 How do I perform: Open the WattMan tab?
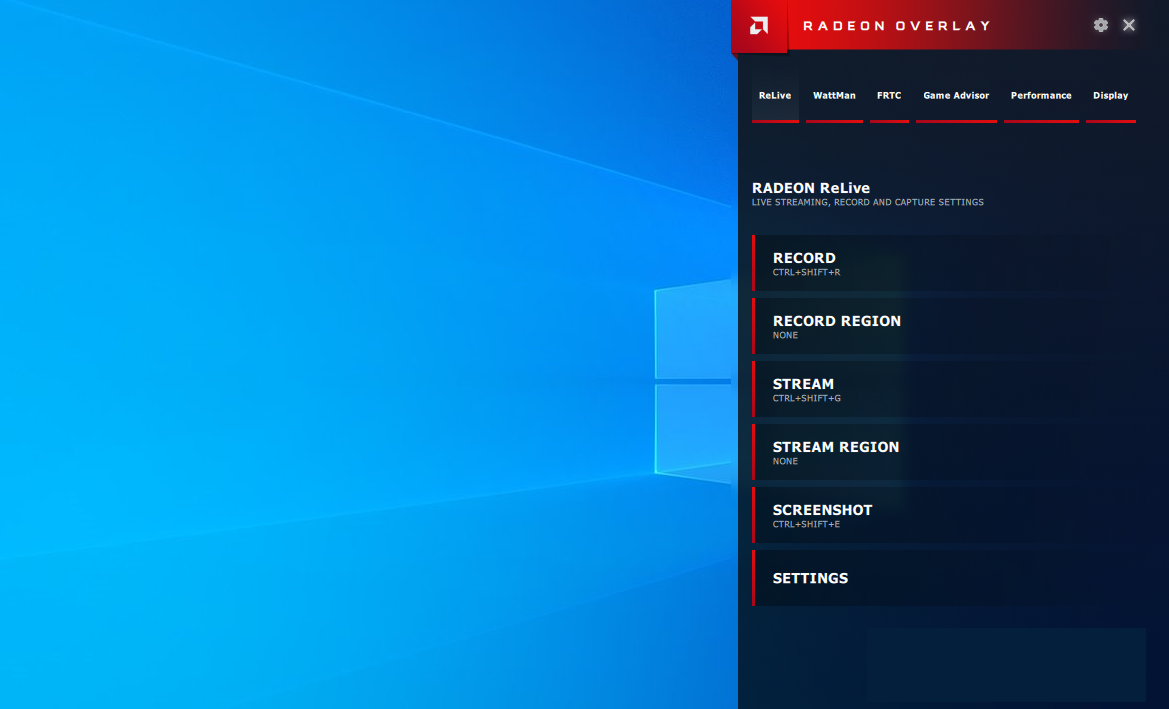(x=834, y=96)
